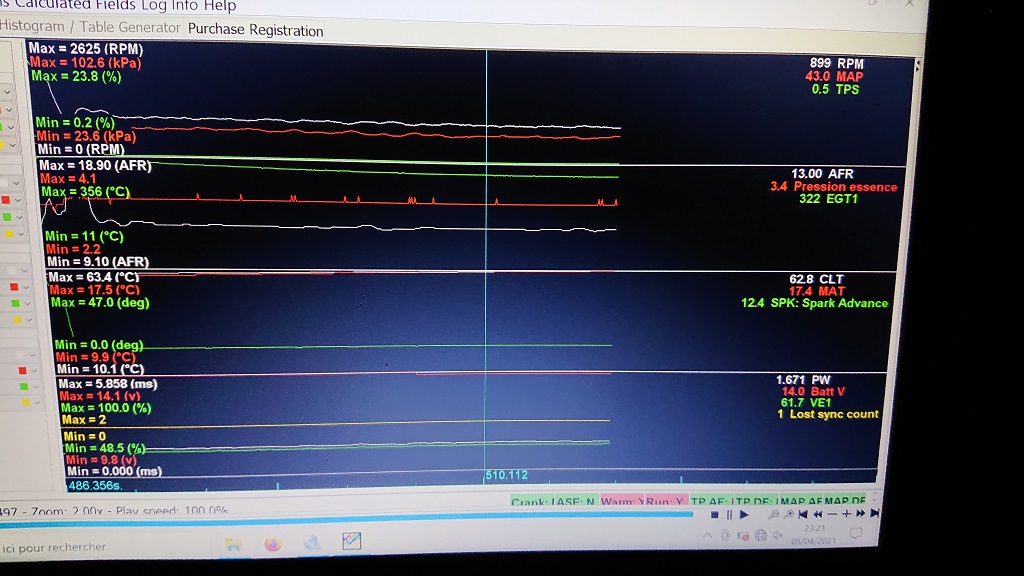Open Firefox from the Windows taskbar
Viewport: 1024px width, 576px height.
(x=274, y=544)
